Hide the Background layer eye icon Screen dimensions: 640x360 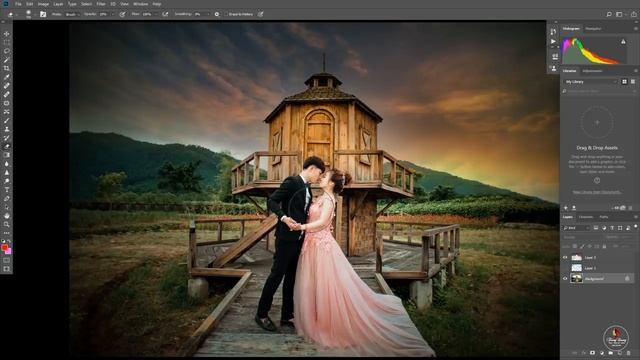point(565,278)
